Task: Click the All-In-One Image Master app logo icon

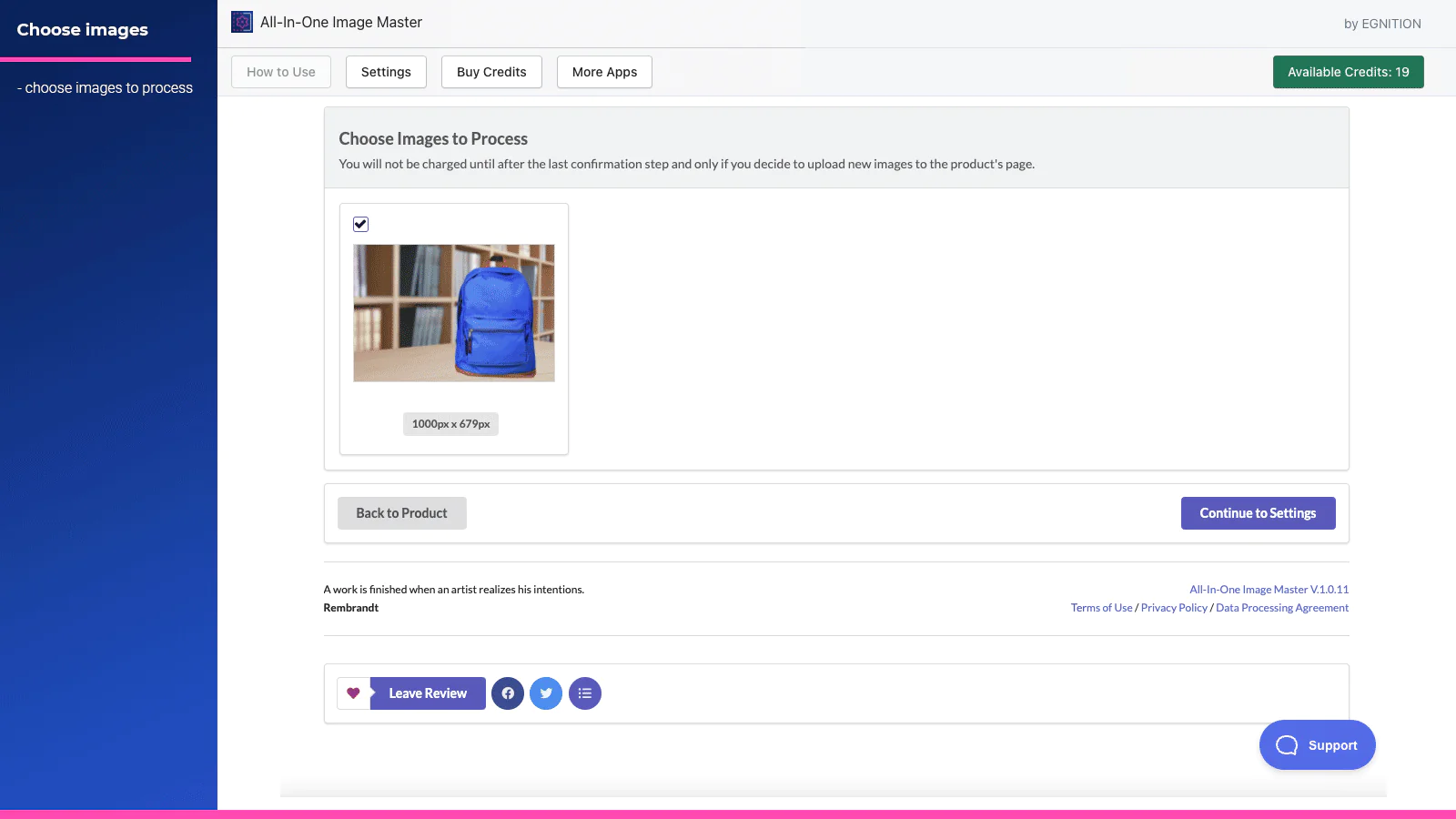Action: [x=242, y=22]
